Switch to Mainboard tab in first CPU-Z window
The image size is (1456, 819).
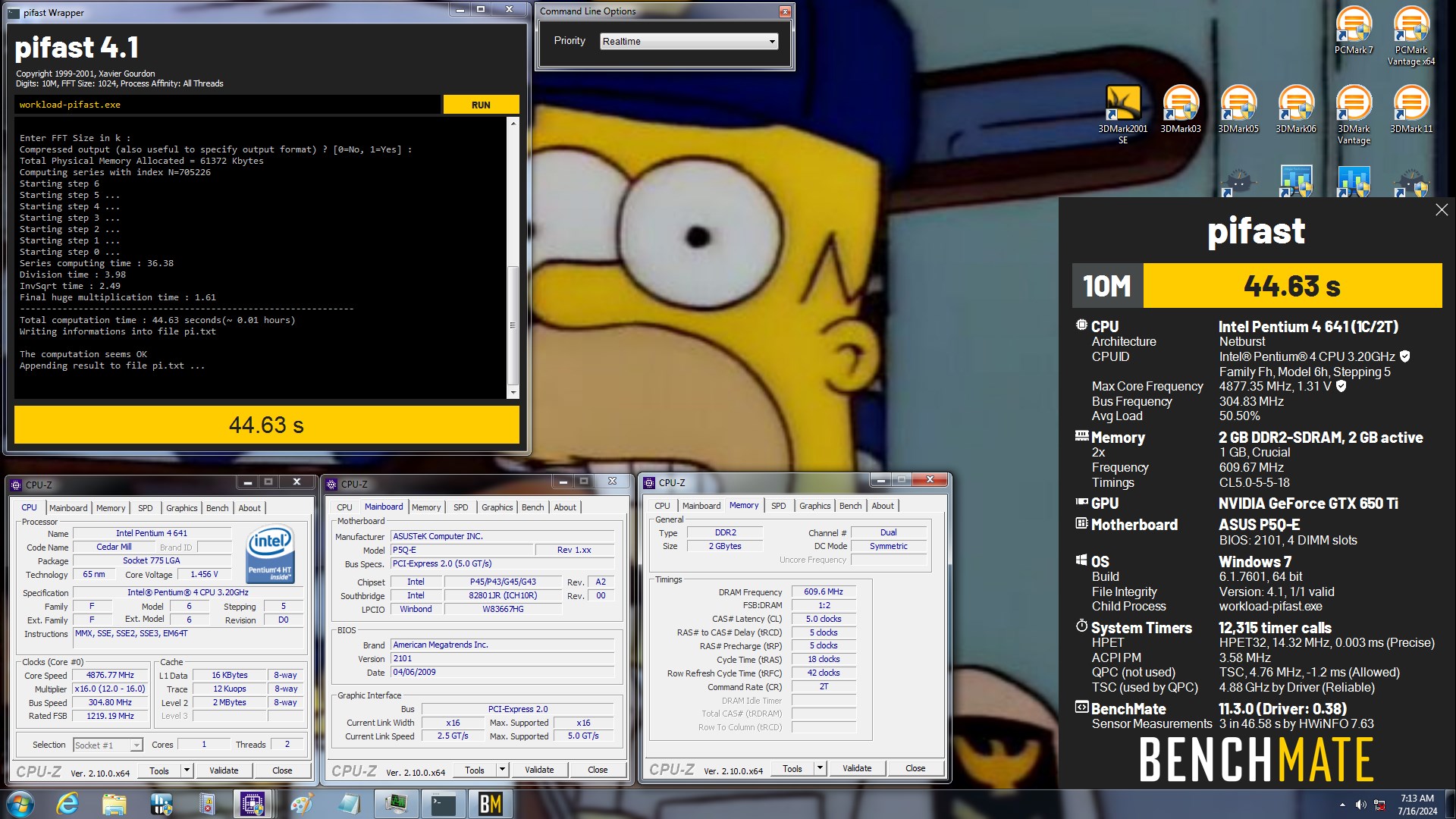pyautogui.click(x=68, y=508)
